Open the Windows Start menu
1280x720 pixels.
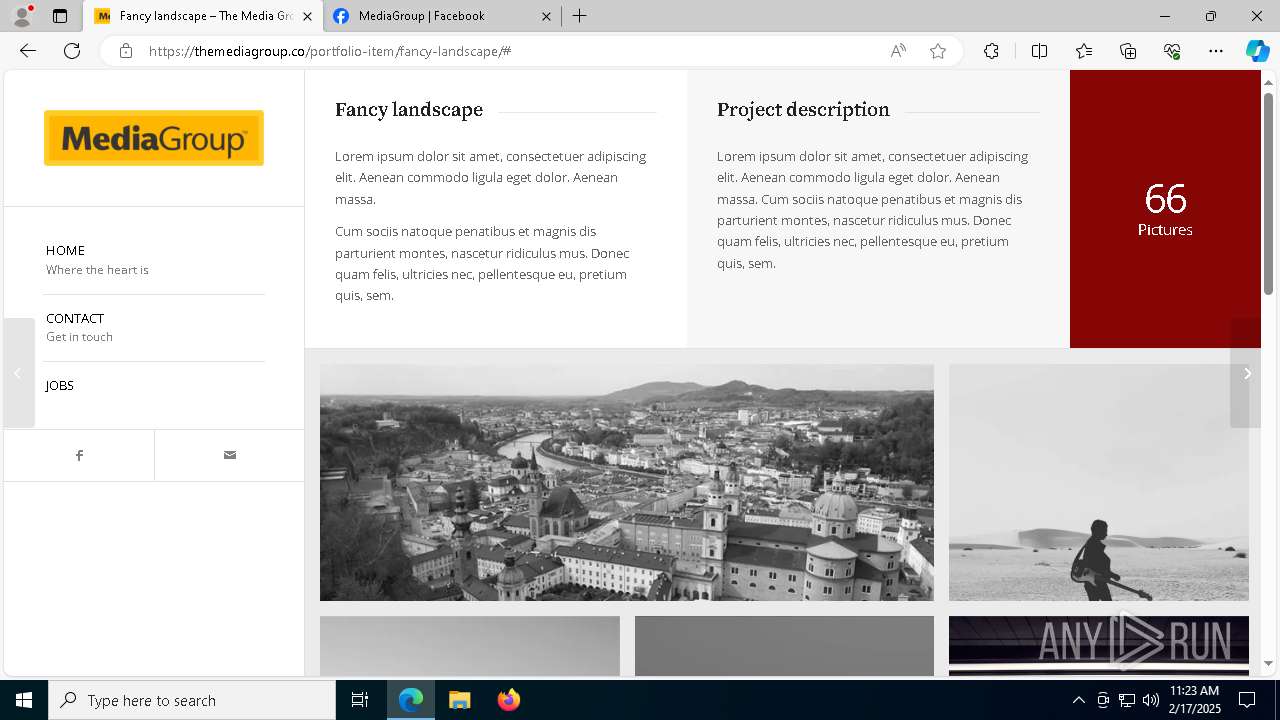click(24, 700)
